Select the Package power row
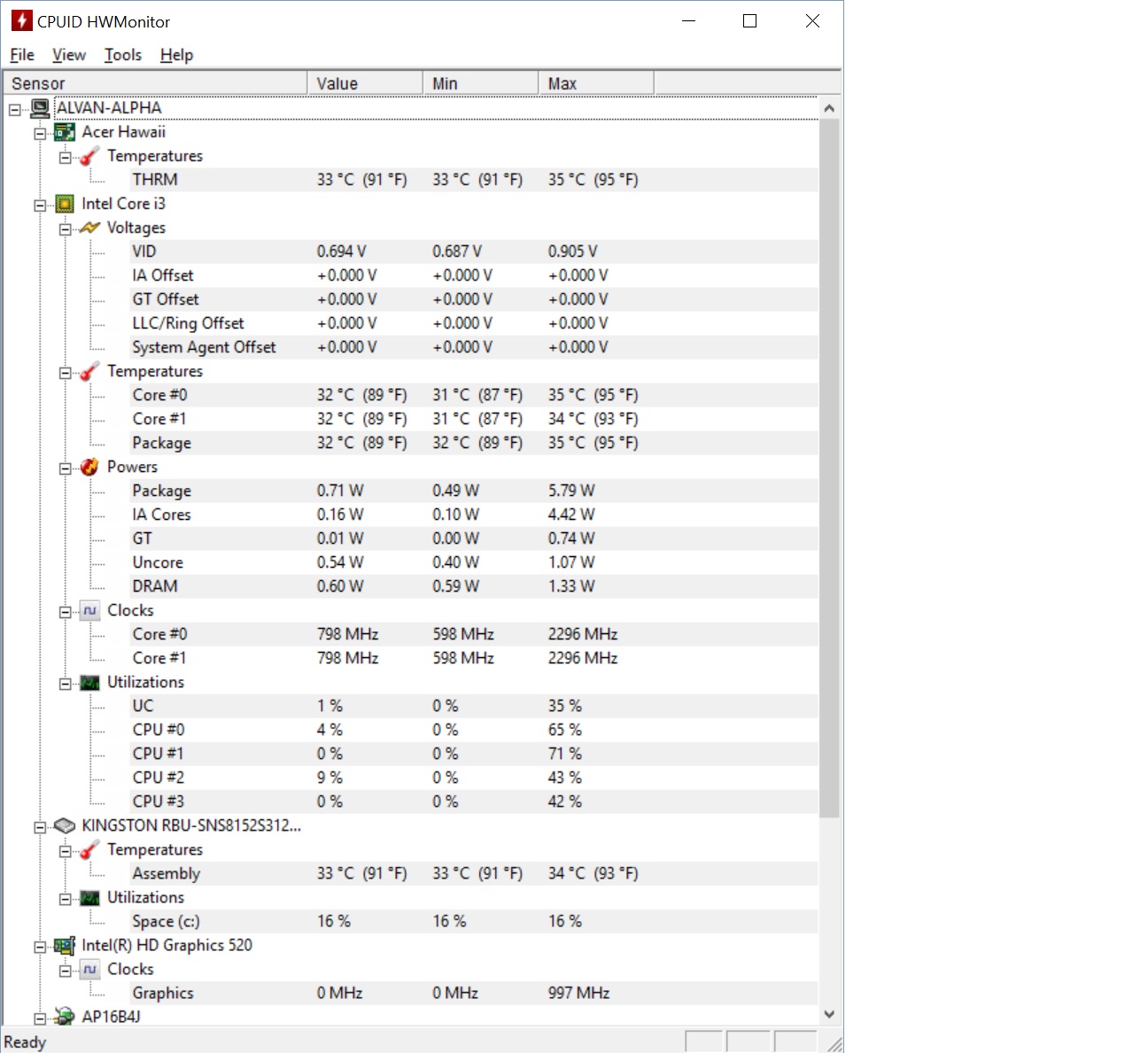Screen dimensions: 1148x1053 [x=474, y=491]
